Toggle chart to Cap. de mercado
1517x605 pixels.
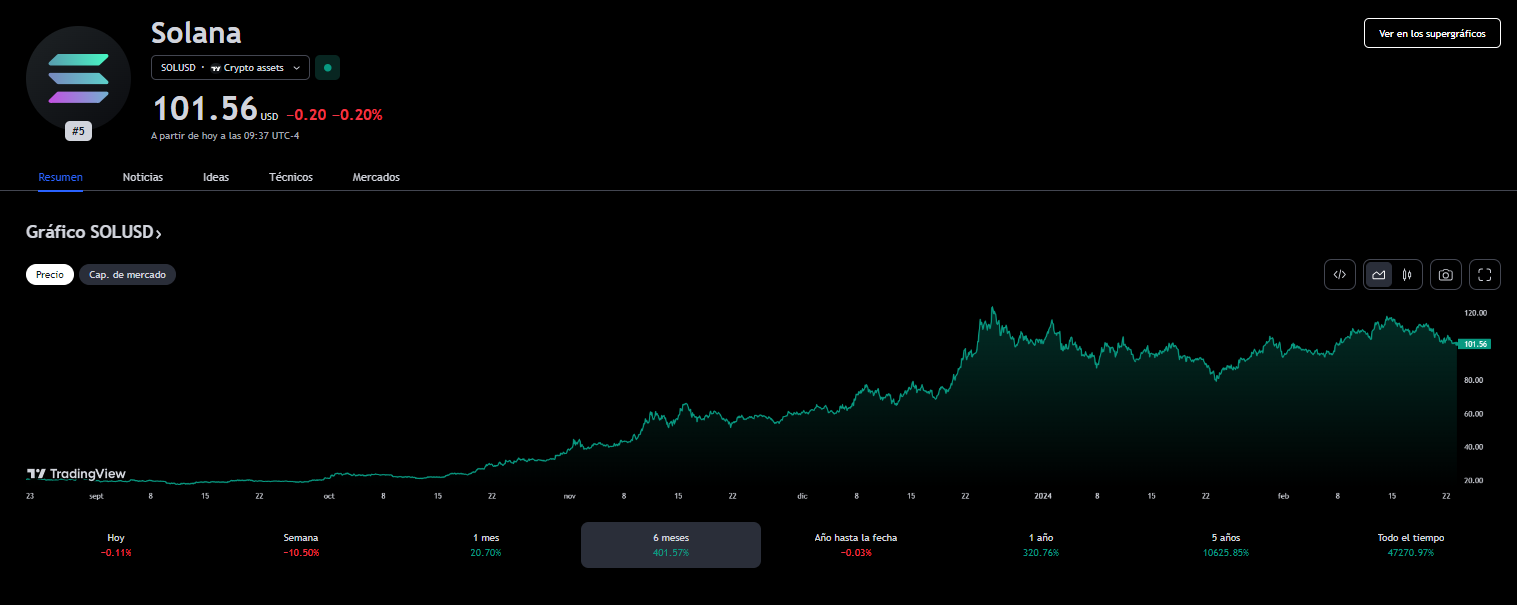tap(127, 274)
